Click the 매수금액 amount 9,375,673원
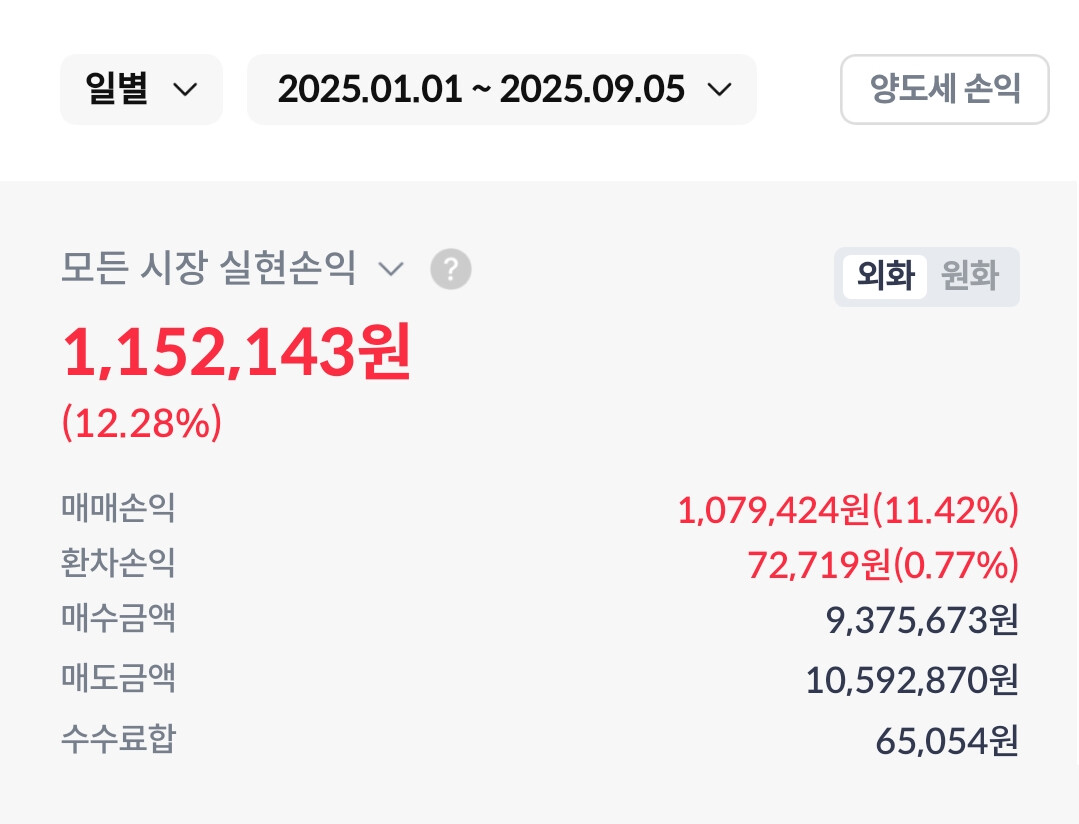1079x824 pixels. pos(921,620)
